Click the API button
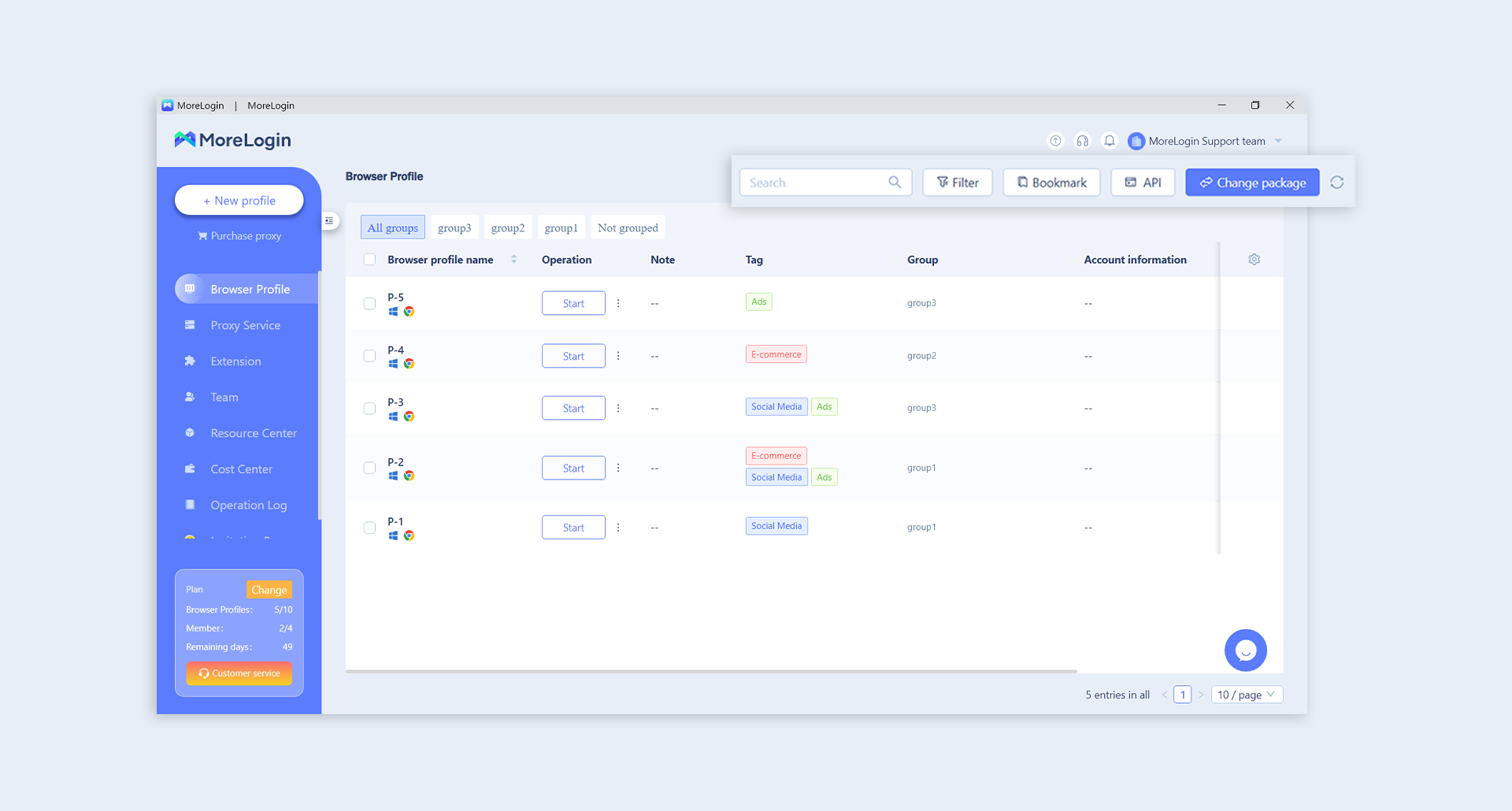The image size is (1512, 811). pyautogui.click(x=1143, y=182)
